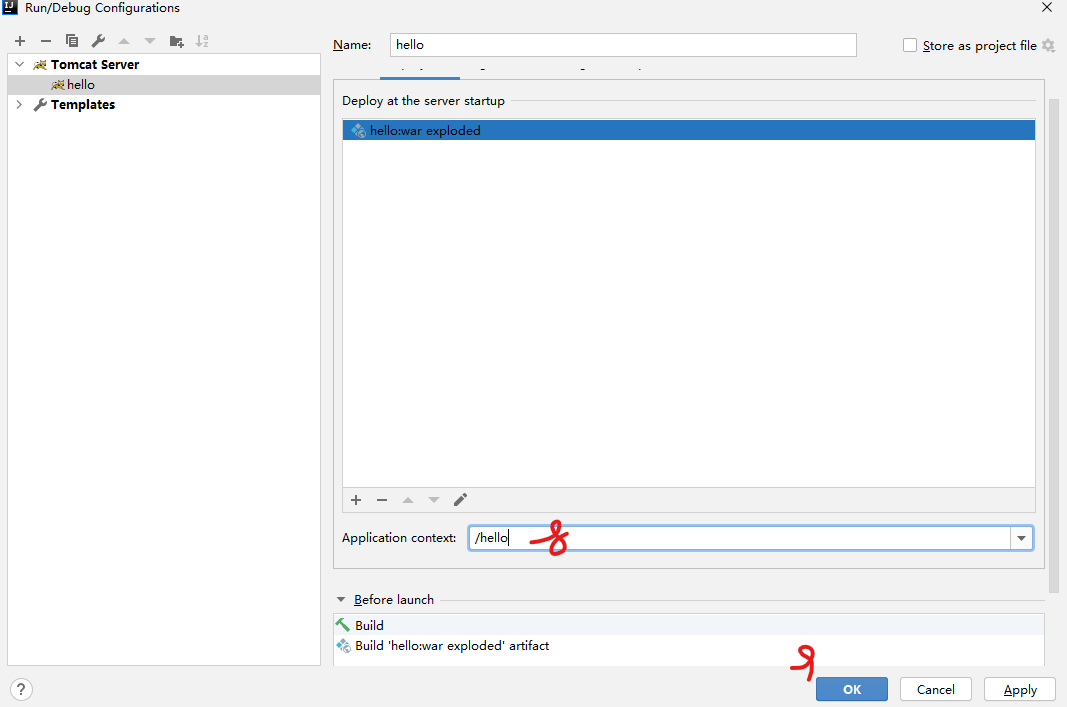This screenshot has height=707, width=1067.
Task: Select Build 'hello:war exploded' artifact task
Action: pos(689,646)
